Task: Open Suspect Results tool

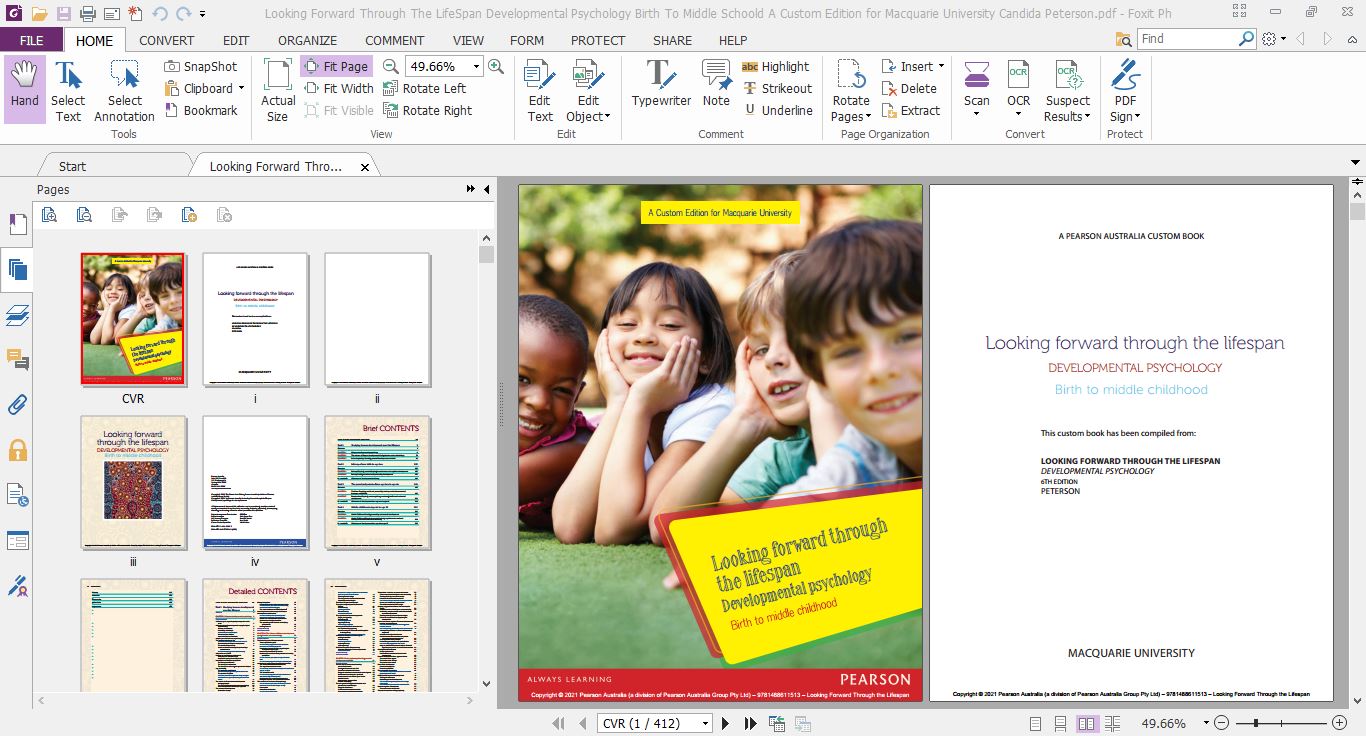Action: [x=1068, y=90]
